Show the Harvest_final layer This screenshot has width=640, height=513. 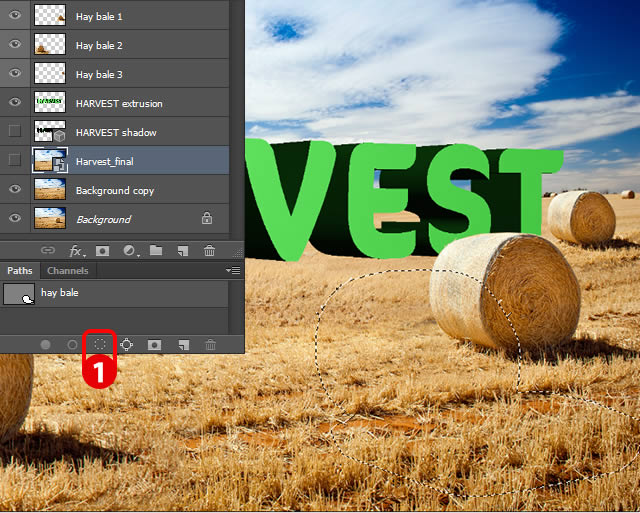pyautogui.click(x=15, y=160)
